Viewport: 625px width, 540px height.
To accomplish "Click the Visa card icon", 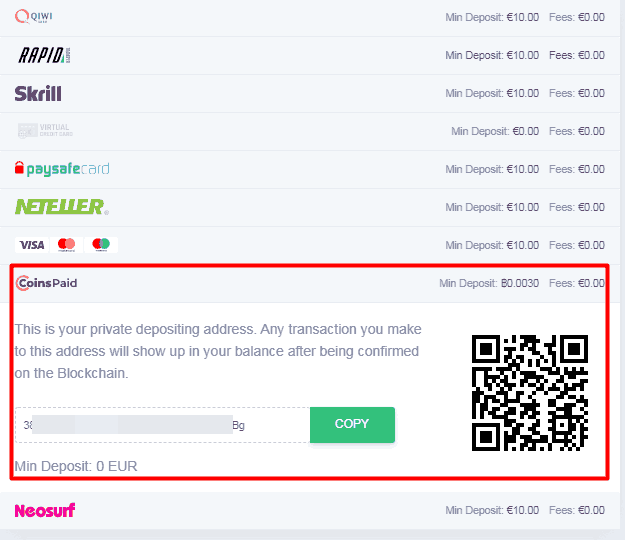I will pyautogui.click(x=32, y=245).
